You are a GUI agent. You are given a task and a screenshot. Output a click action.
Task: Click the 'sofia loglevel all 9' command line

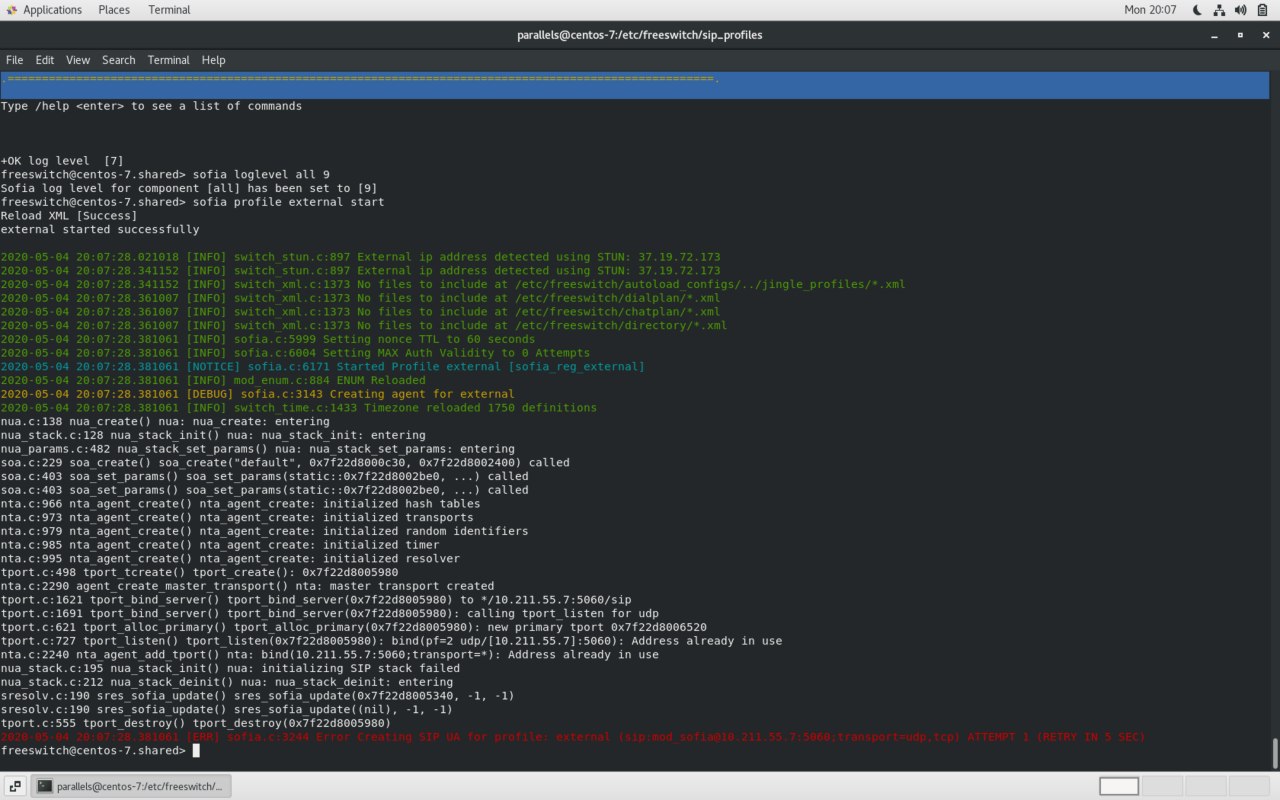(x=165, y=174)
